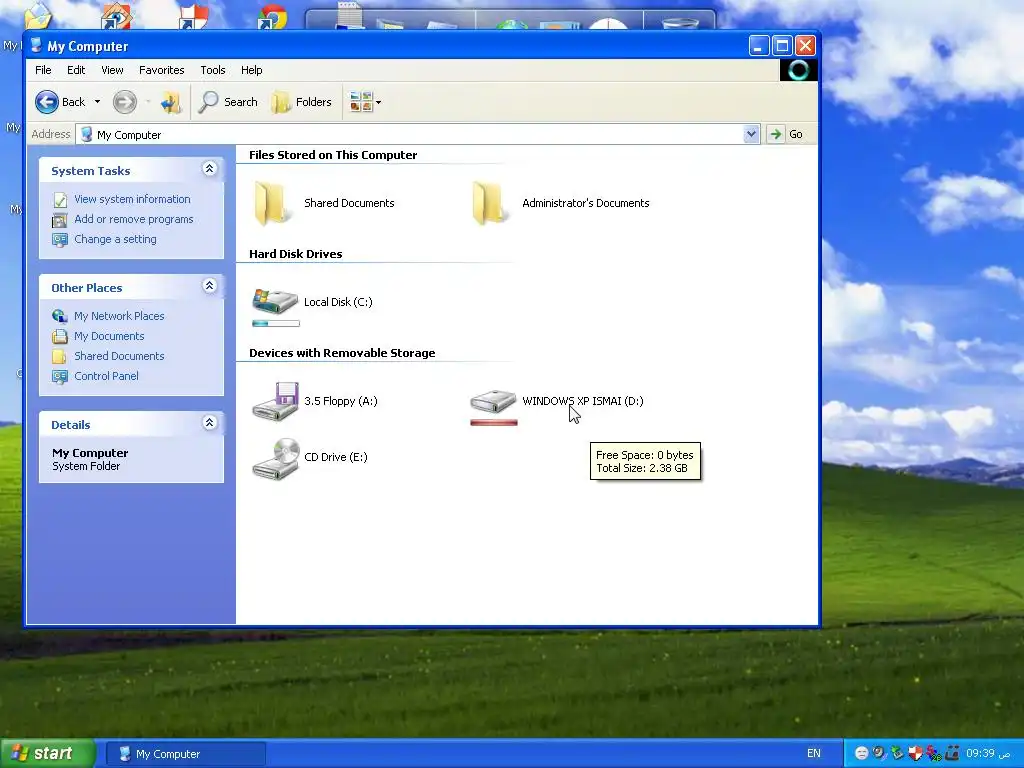Open the Favorites menu
This screenshot has width=1024, height=768.
161,70
